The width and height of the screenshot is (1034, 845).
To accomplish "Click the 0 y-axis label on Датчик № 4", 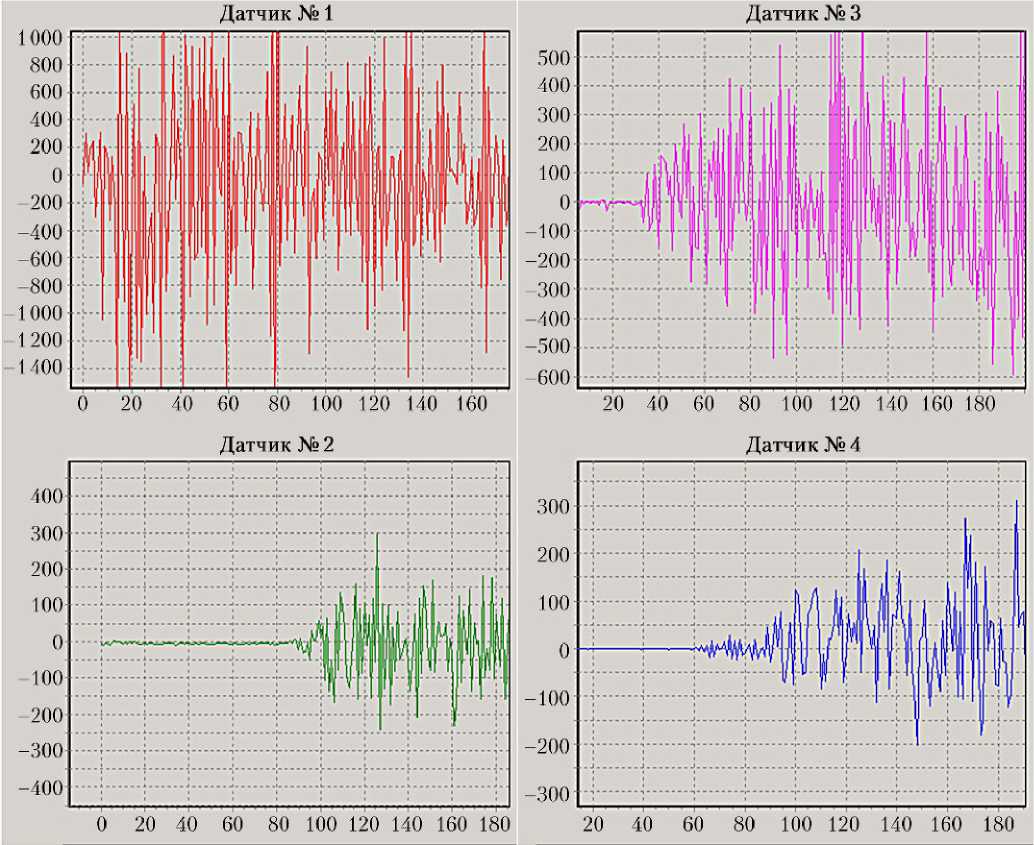I will 564,650.
